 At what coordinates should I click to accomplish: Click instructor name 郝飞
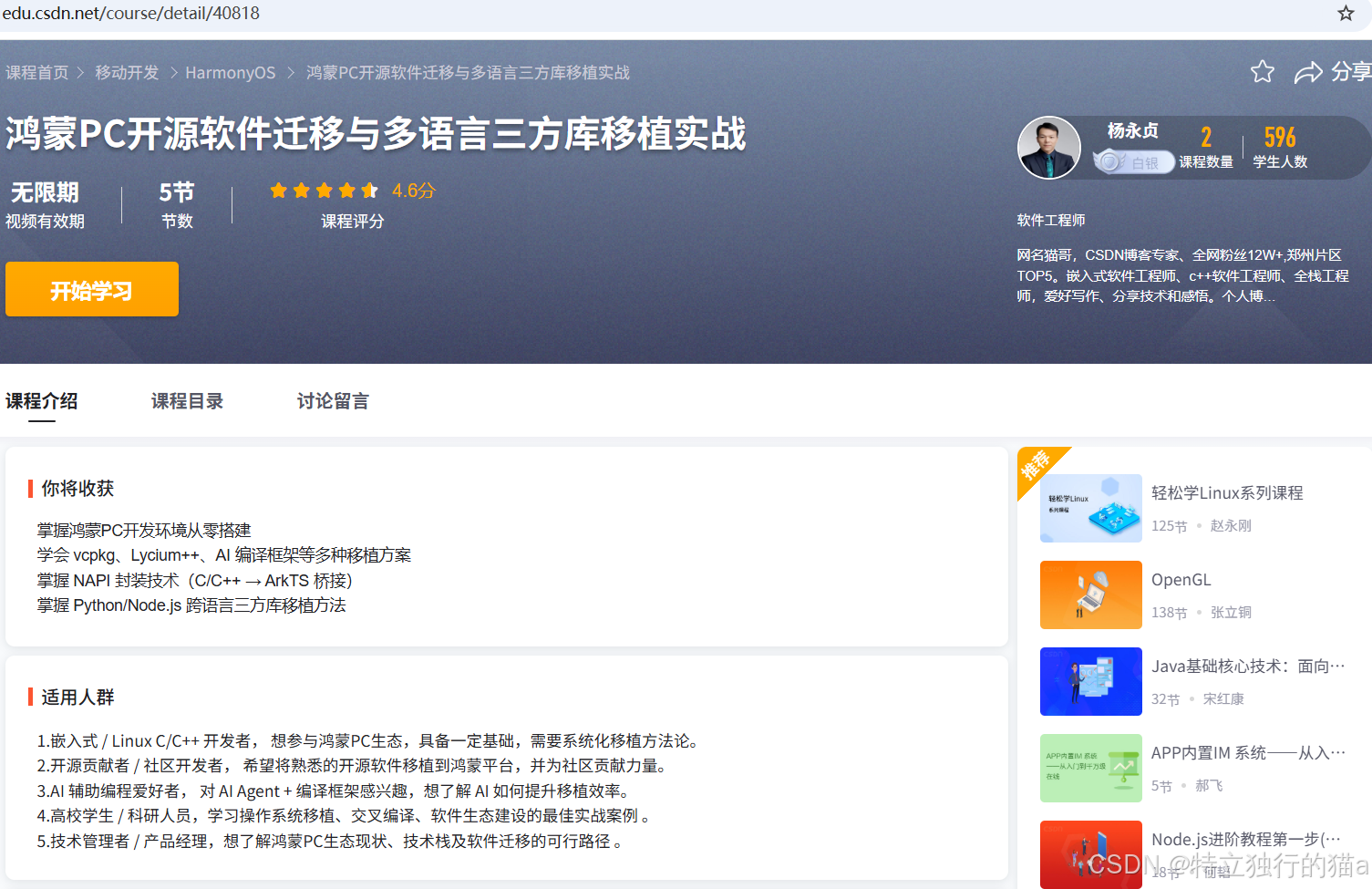click(1209, 786)
